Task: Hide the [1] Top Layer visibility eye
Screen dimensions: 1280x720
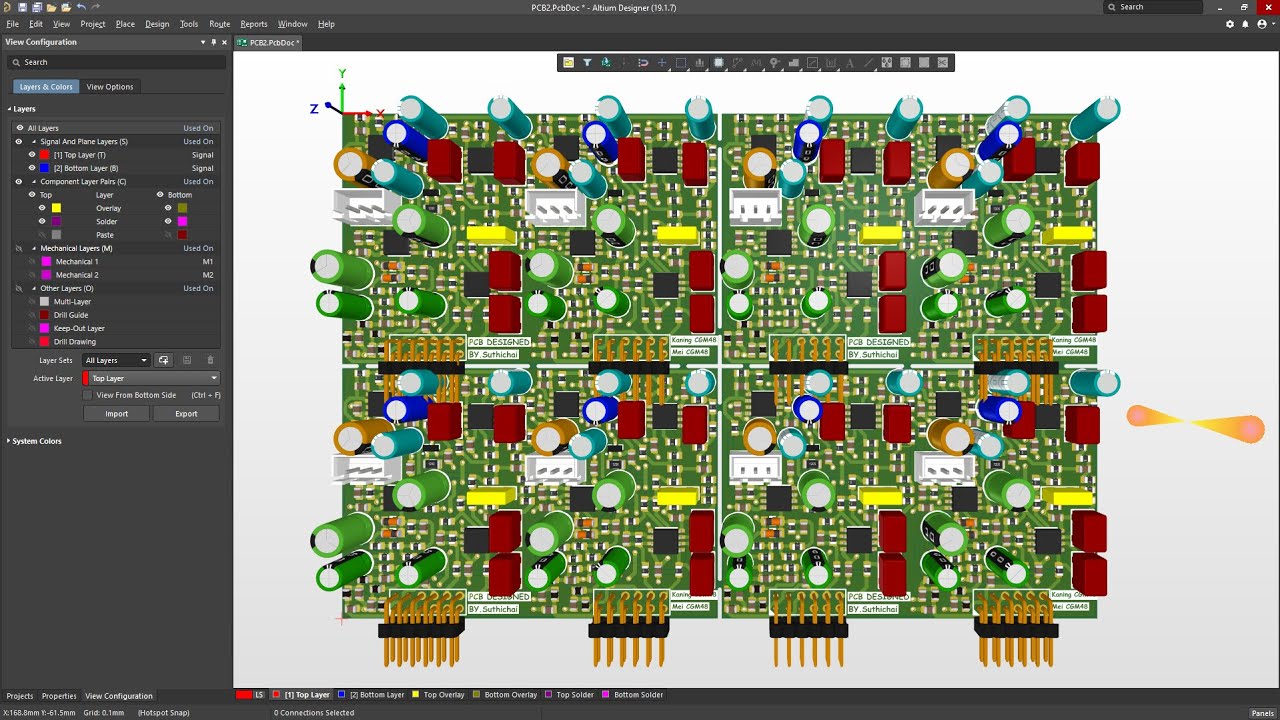Action: point(32,155)
